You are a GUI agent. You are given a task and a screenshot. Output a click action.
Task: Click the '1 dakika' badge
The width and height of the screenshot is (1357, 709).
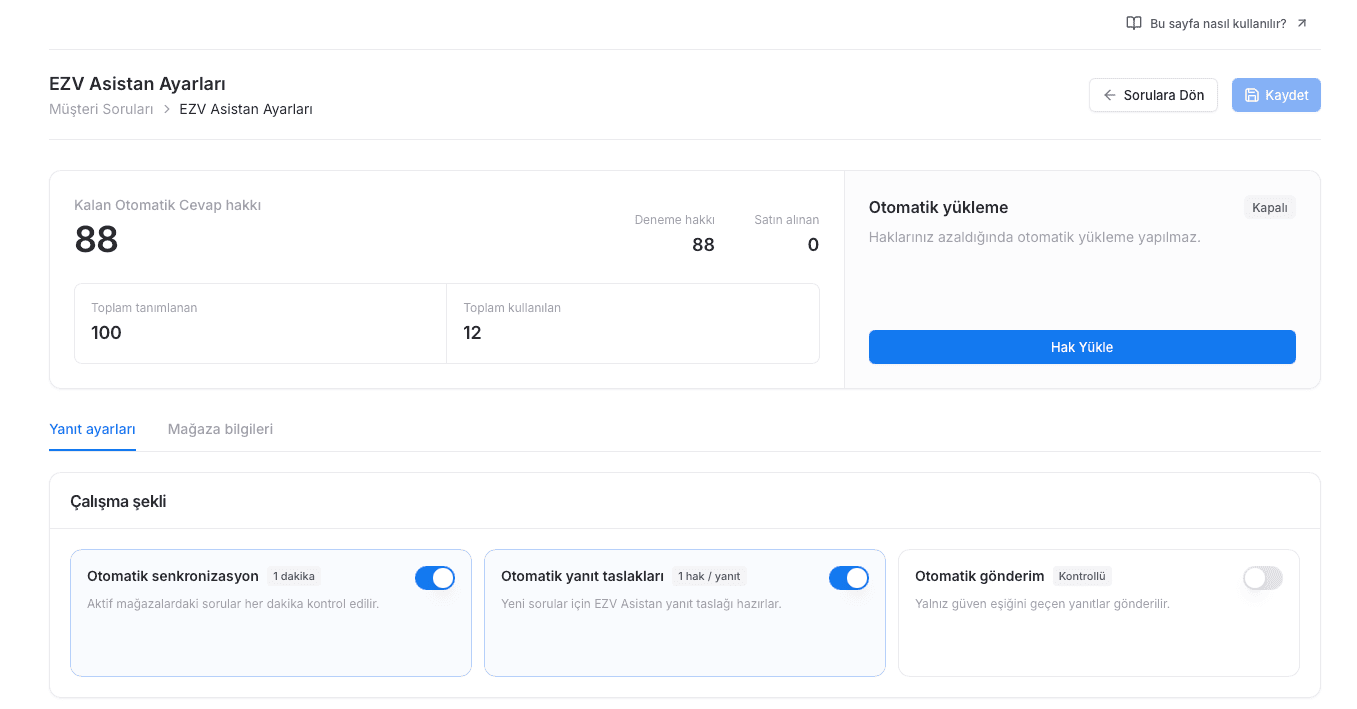pyautogui.click(x=294, y=576)
